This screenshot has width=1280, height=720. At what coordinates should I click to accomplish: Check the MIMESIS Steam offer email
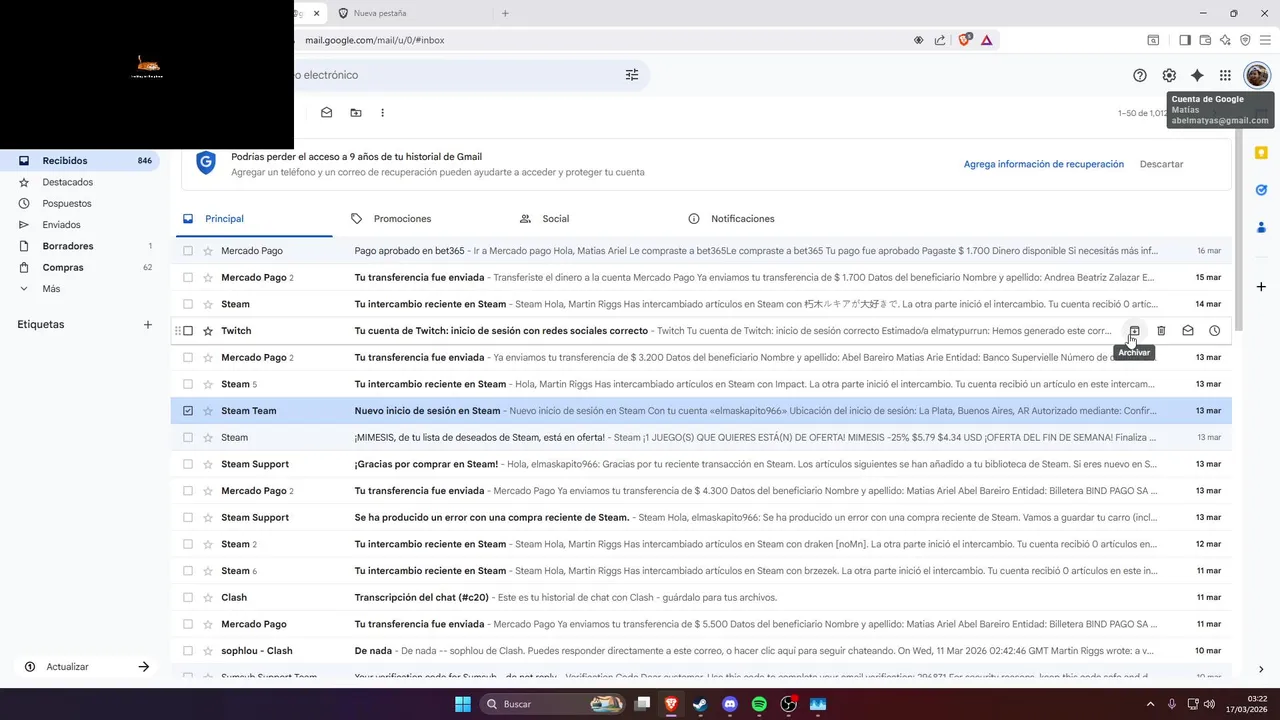(188, 437)
